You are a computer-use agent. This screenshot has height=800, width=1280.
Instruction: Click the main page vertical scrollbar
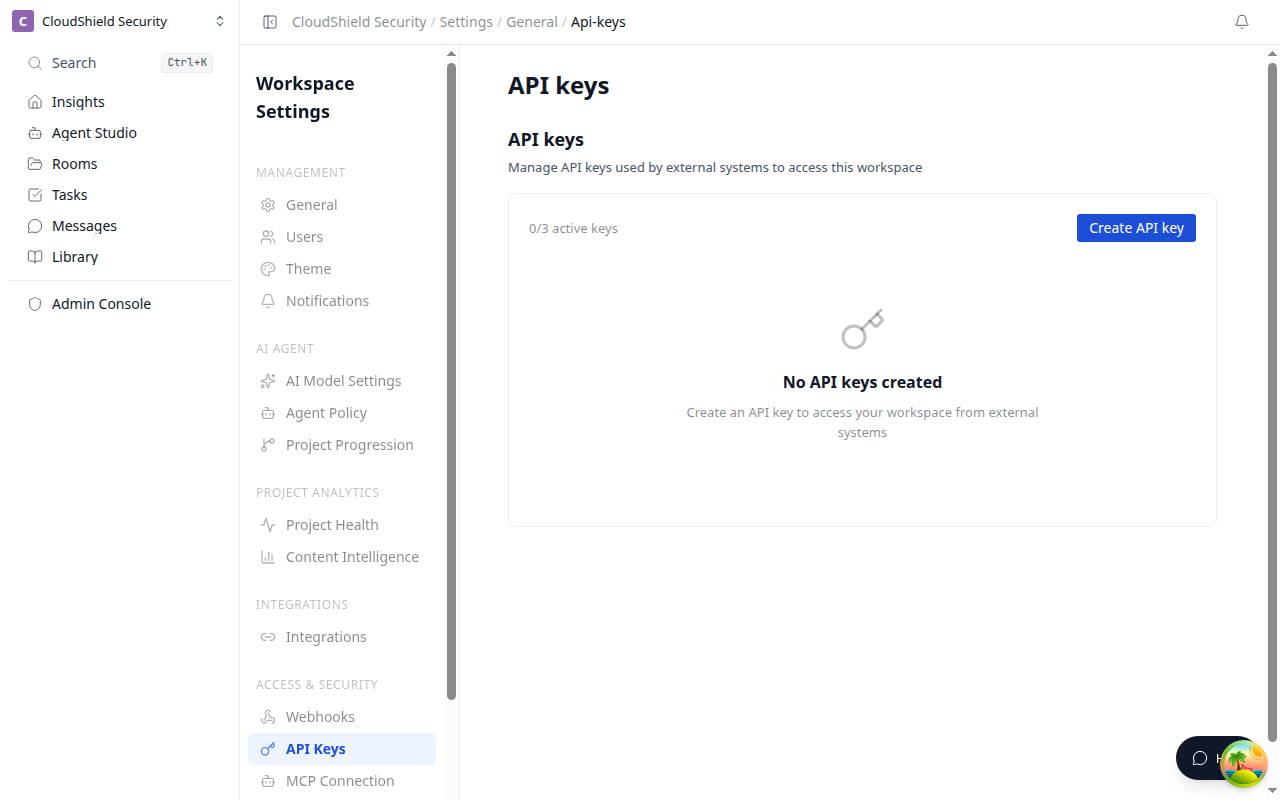tap(1273, 400)
